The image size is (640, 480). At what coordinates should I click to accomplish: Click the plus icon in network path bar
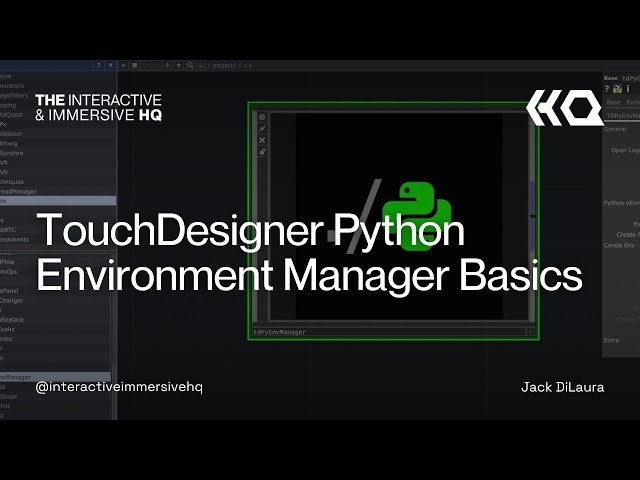tap(166, 65)
